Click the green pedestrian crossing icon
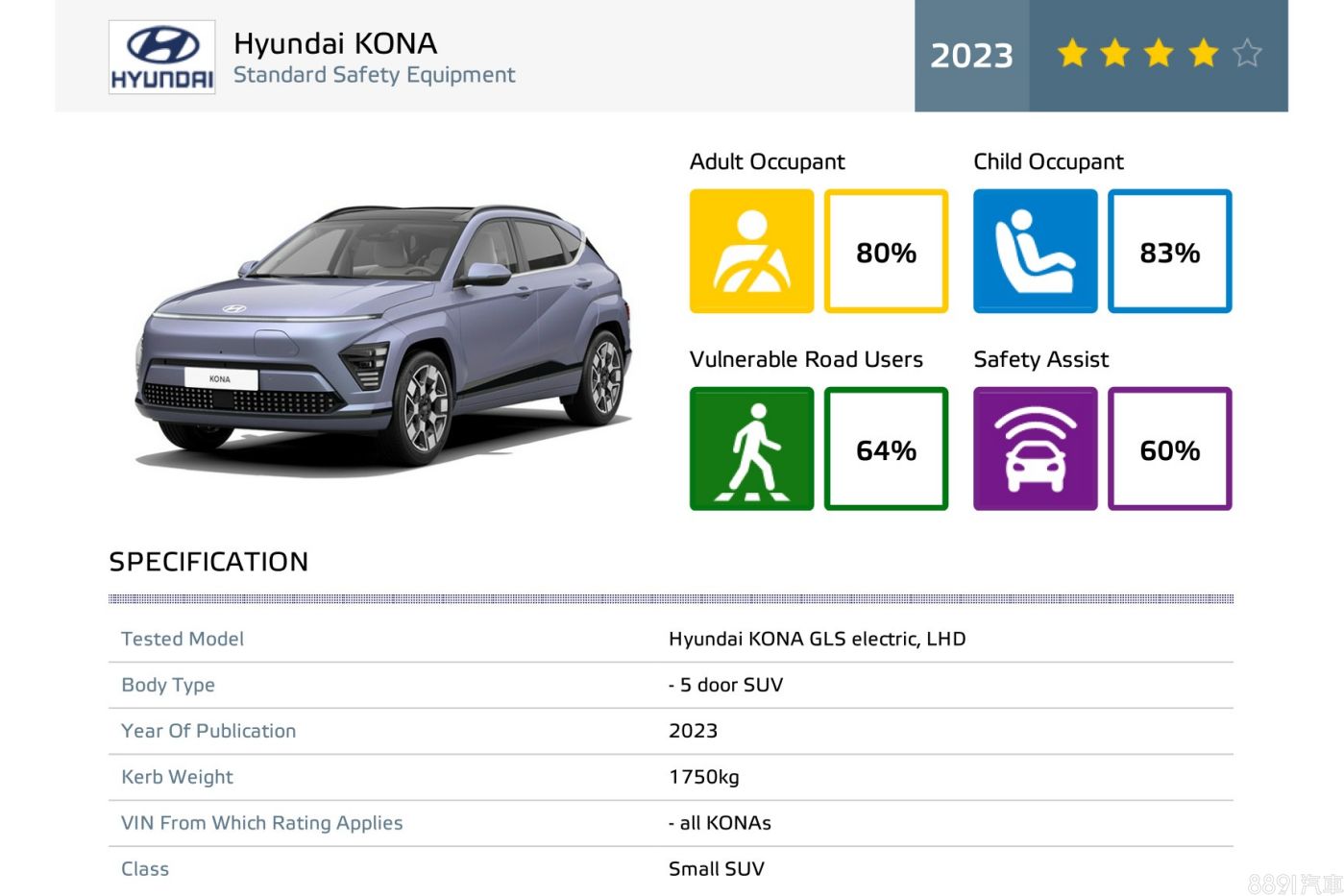The image size is (1344, 896). (751, 448)
